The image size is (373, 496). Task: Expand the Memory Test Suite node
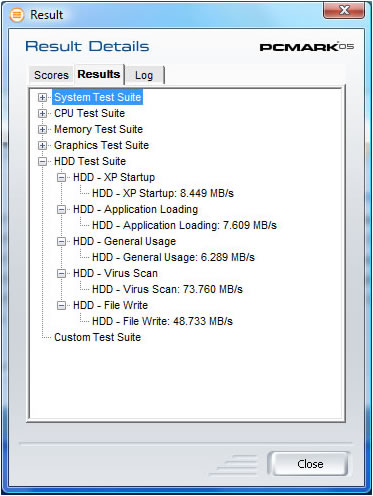point(42,129)
